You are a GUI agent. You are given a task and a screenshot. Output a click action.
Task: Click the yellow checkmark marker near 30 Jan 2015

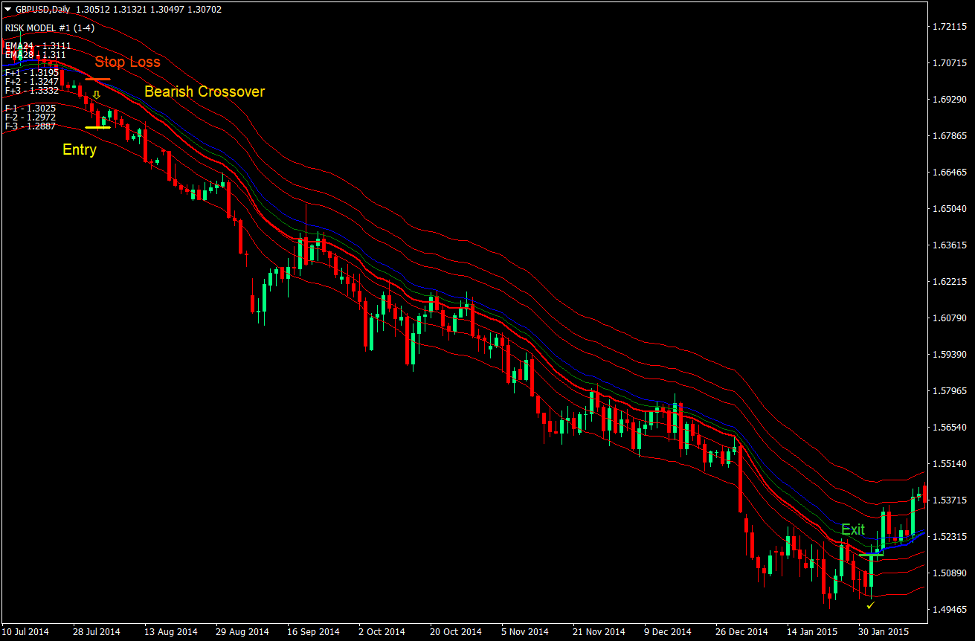[x=870, y=605]
